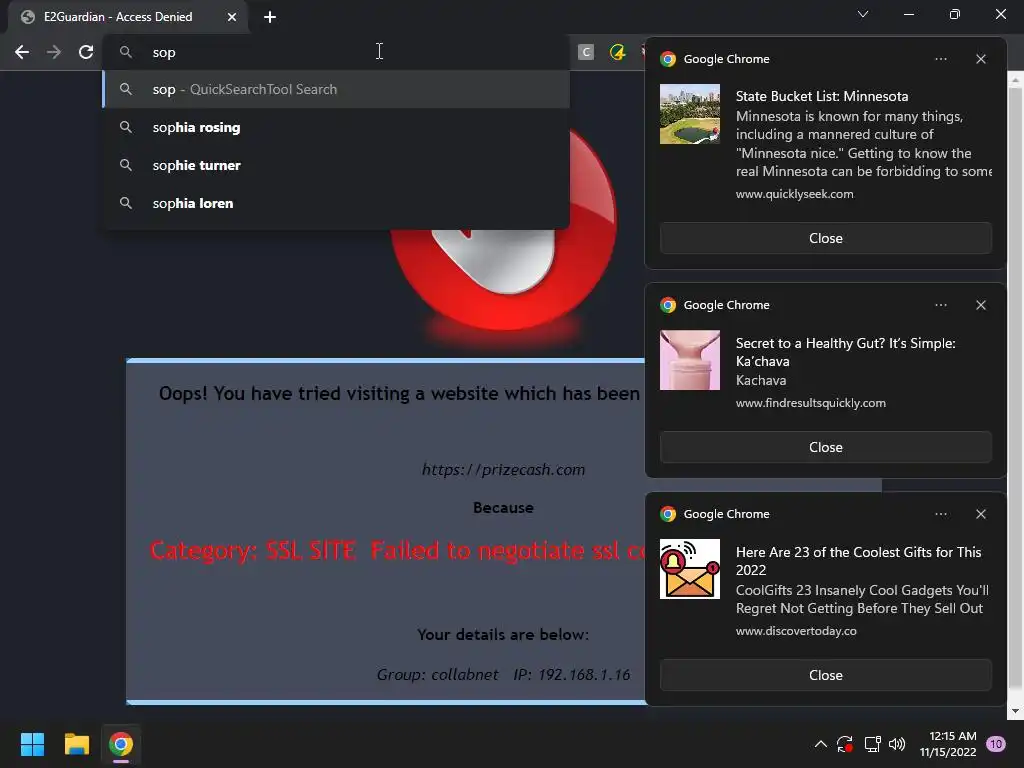Click the blocked URL https://prizecash.com
1024x768 pixels.
tap(503, 470)
